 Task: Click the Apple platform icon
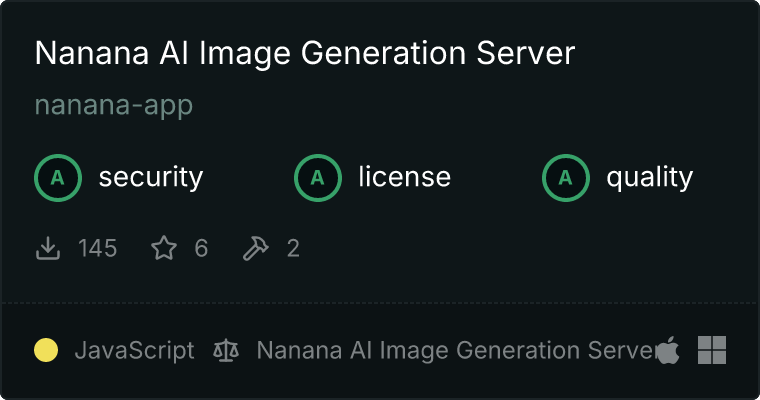tap(667, 350)
